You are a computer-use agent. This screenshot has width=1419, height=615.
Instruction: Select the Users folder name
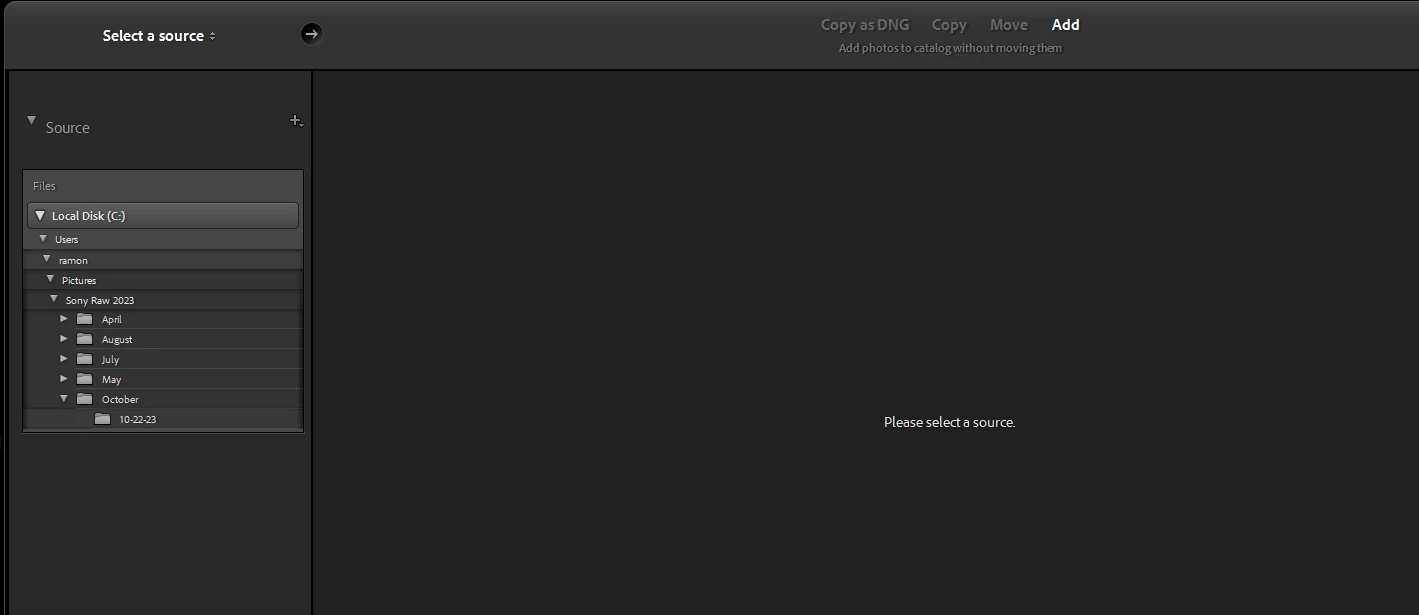coord(66,240)
